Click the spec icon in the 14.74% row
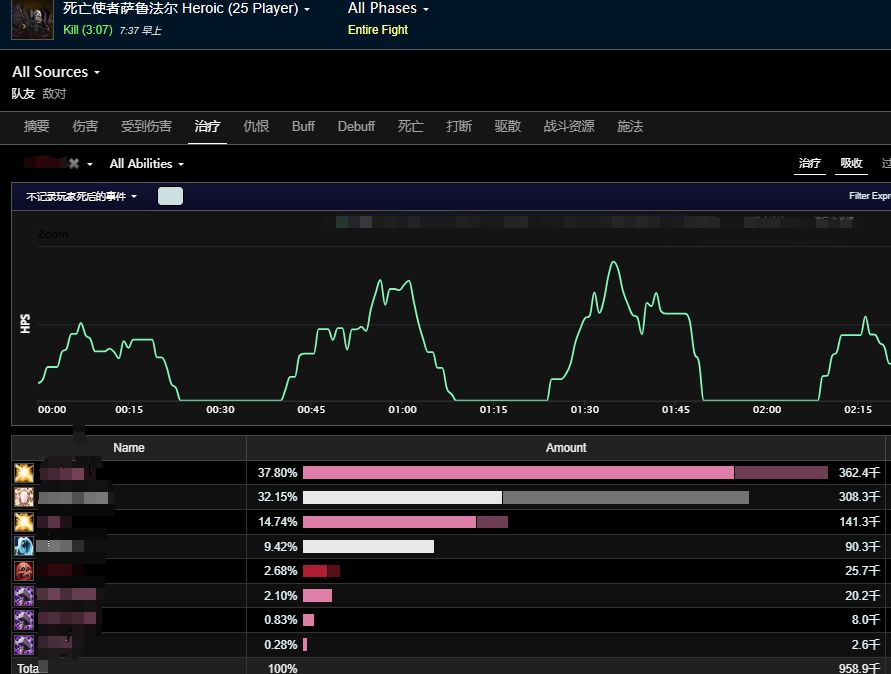 point(24,521)
